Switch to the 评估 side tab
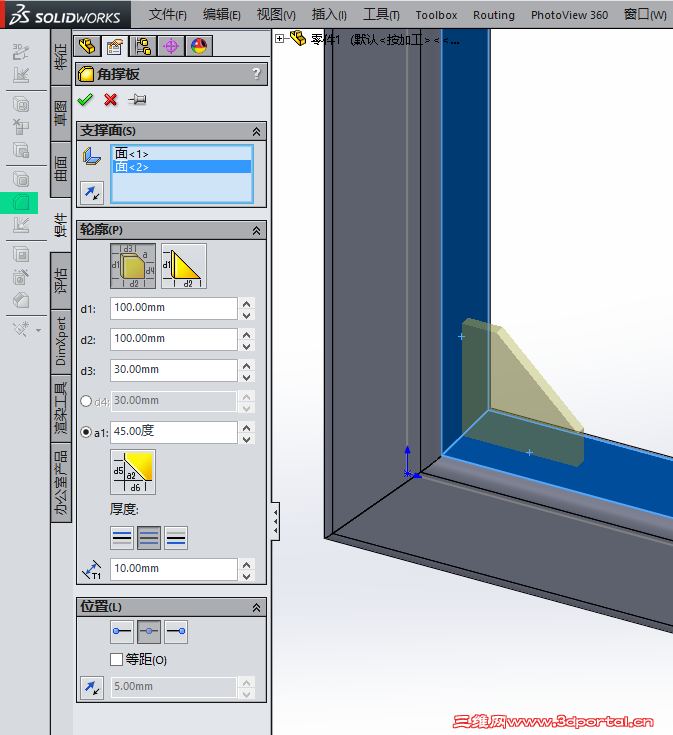This screenshot has width=673, height=735. tap(61, 280)
